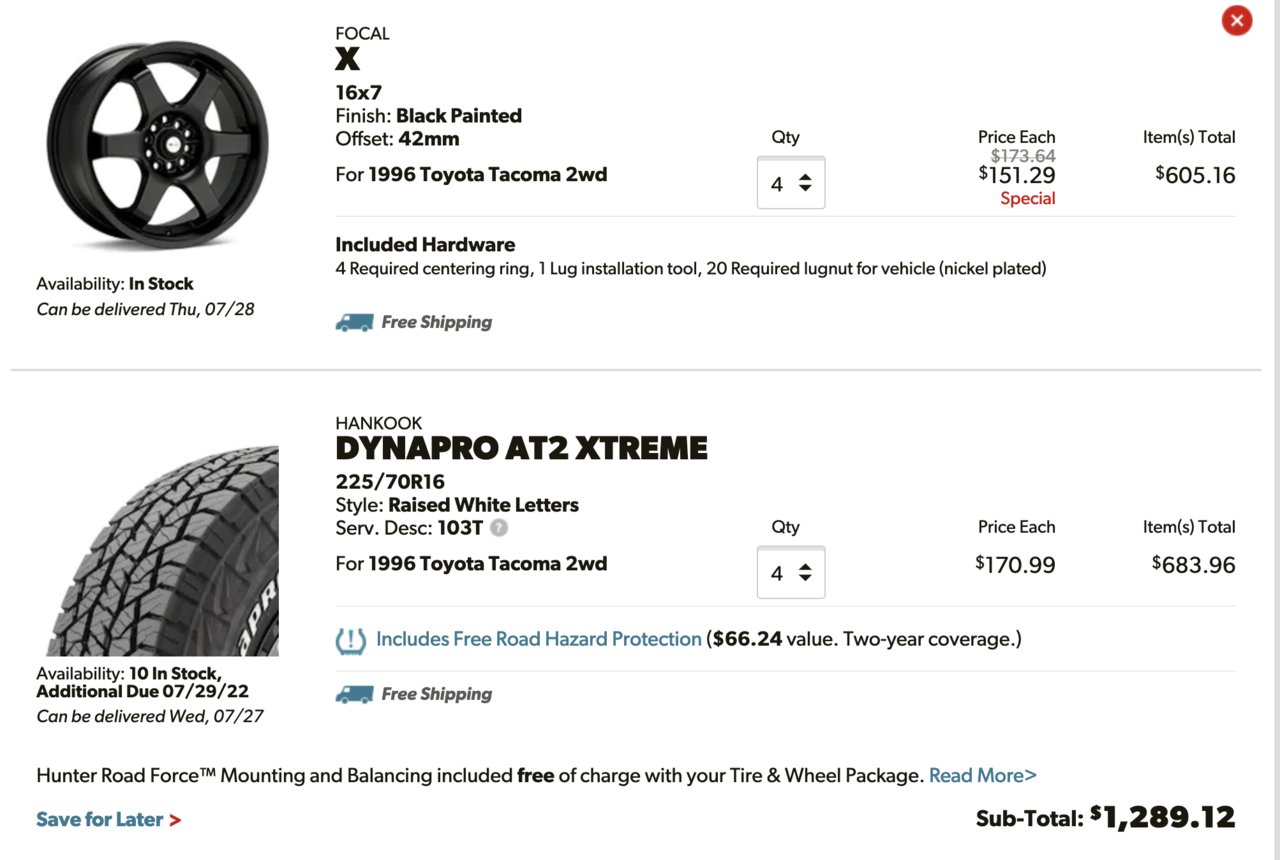The image size is (1280, 860).
Task: Remove package with red X button
Action: pyautogui.click(x=1237, y=20)
